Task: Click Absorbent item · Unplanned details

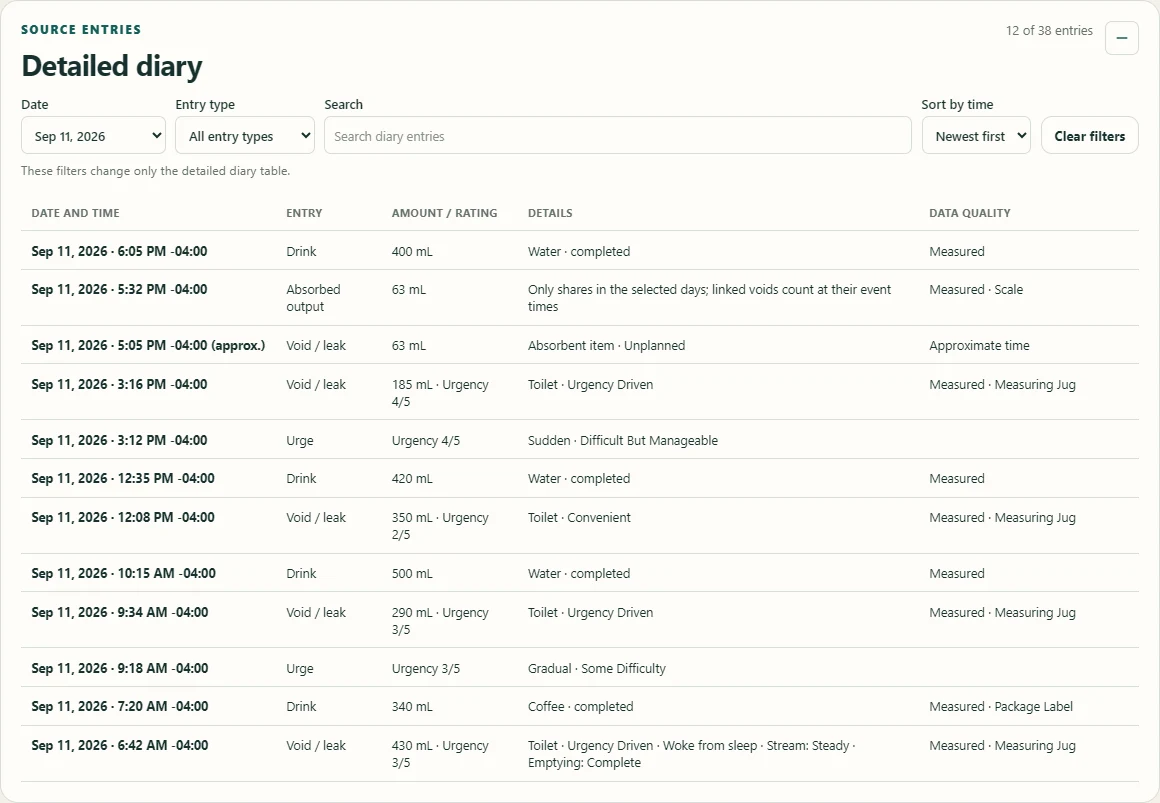Action: pos(607,346)
